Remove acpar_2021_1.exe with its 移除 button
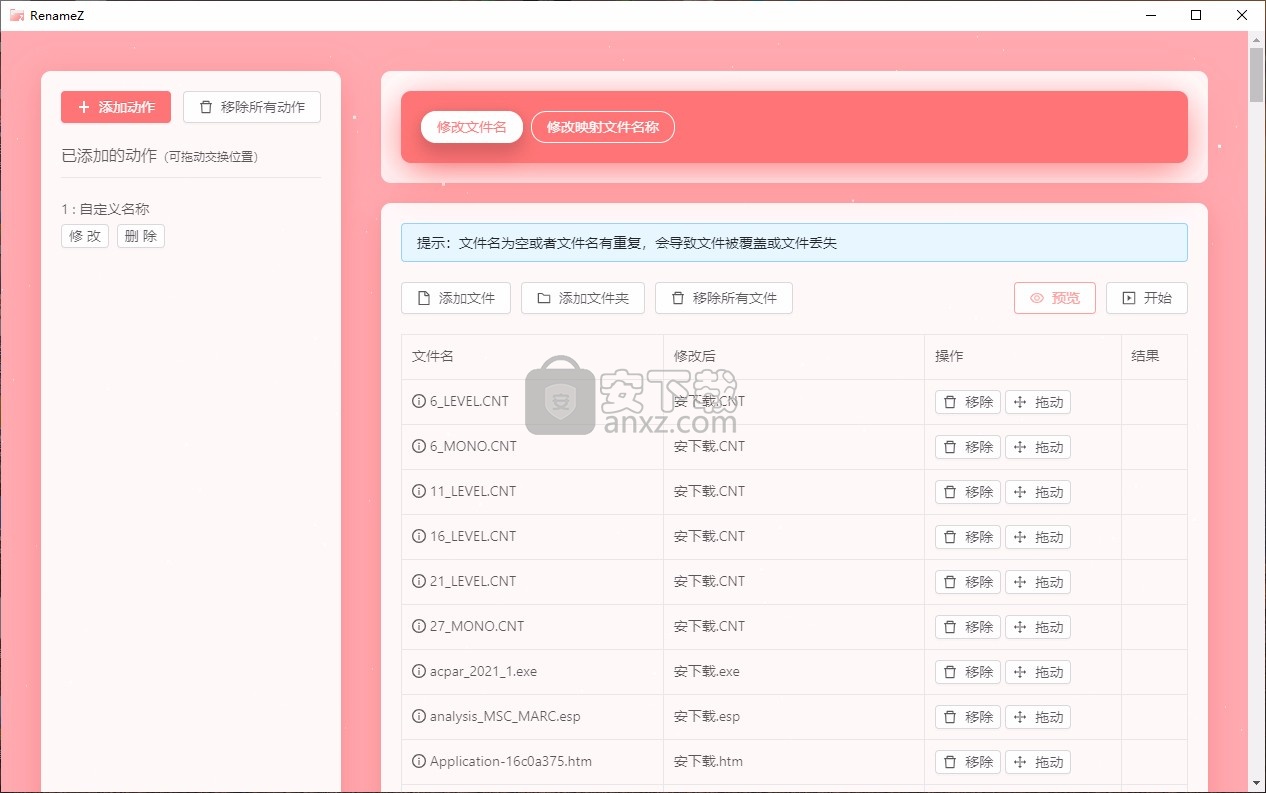 pos(968,672)
